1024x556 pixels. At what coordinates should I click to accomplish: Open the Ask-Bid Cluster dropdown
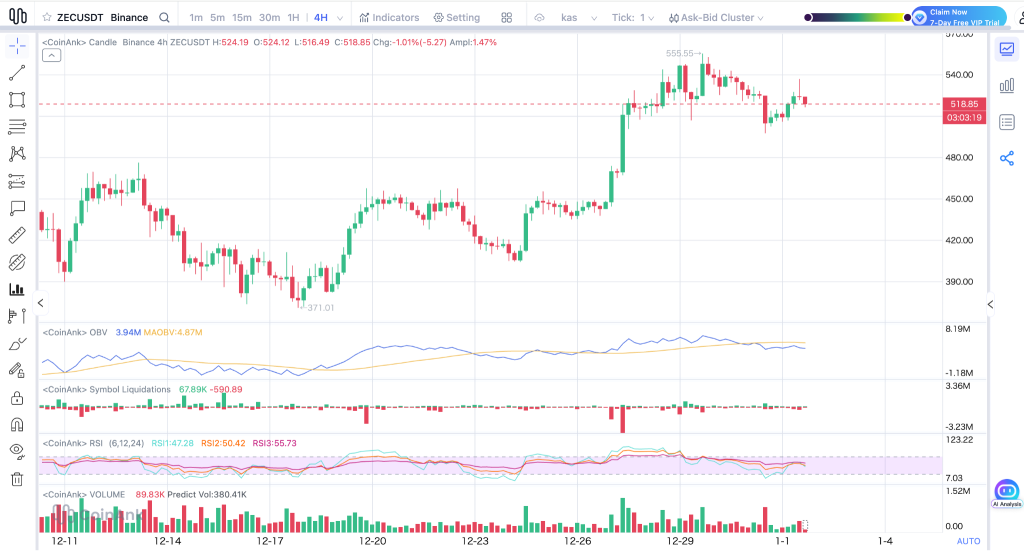[x=716, y=18]
